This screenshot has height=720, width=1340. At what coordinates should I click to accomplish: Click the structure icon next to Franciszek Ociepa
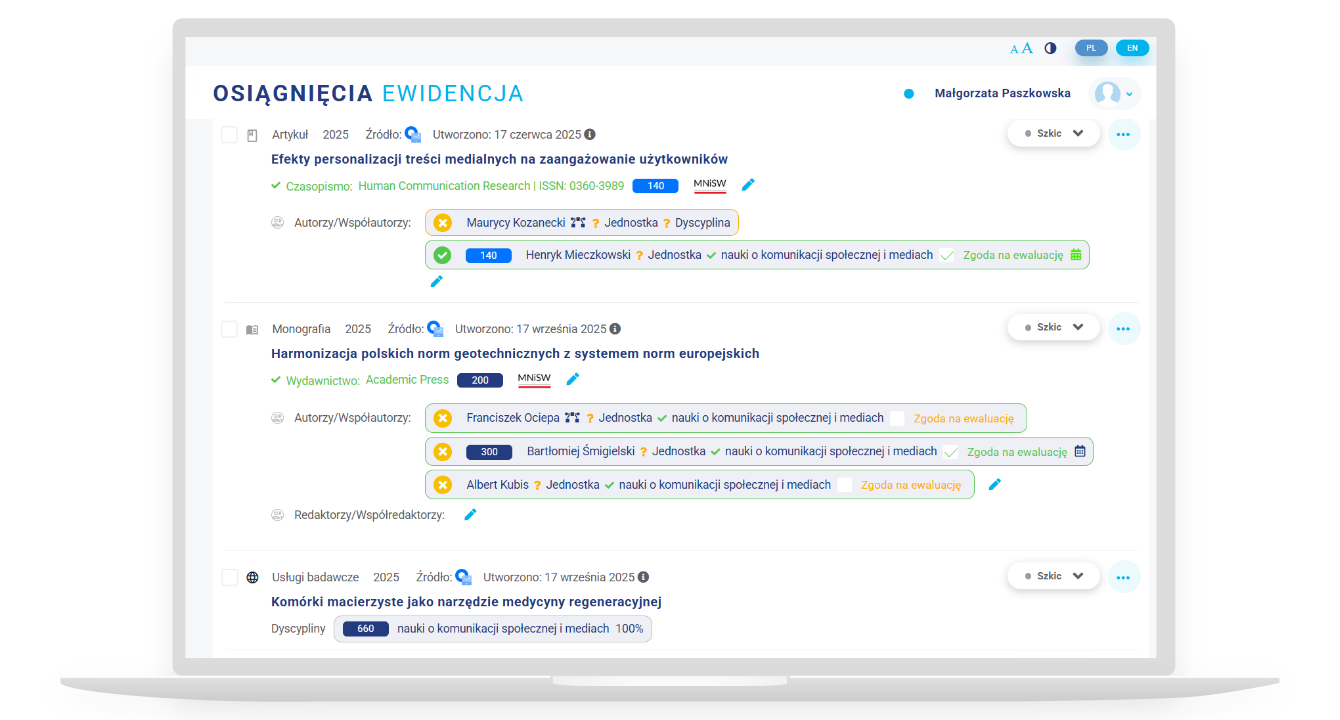572,418
